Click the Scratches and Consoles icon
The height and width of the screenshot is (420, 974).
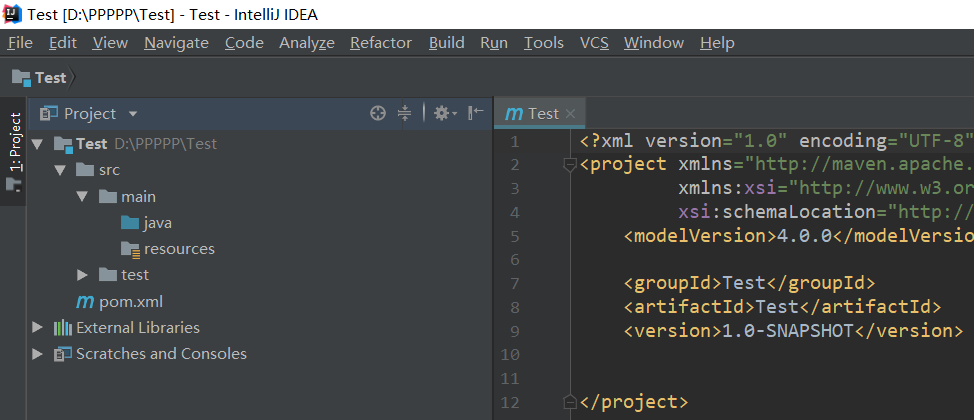pyautogui.click(x=63, y=354)
